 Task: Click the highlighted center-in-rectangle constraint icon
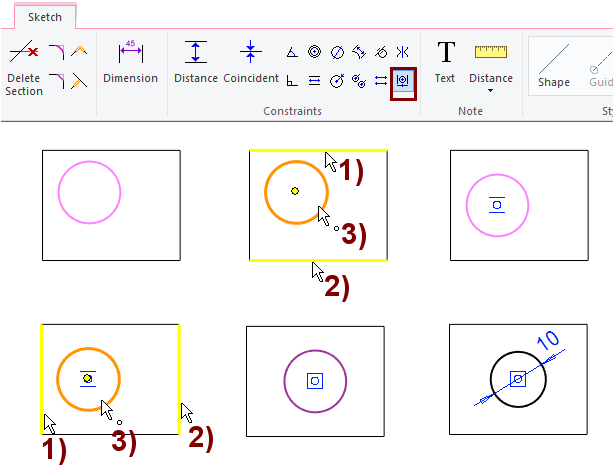403,81
